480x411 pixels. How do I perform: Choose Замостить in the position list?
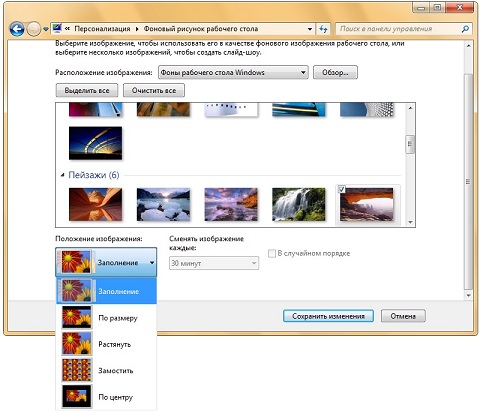[106, 370]
